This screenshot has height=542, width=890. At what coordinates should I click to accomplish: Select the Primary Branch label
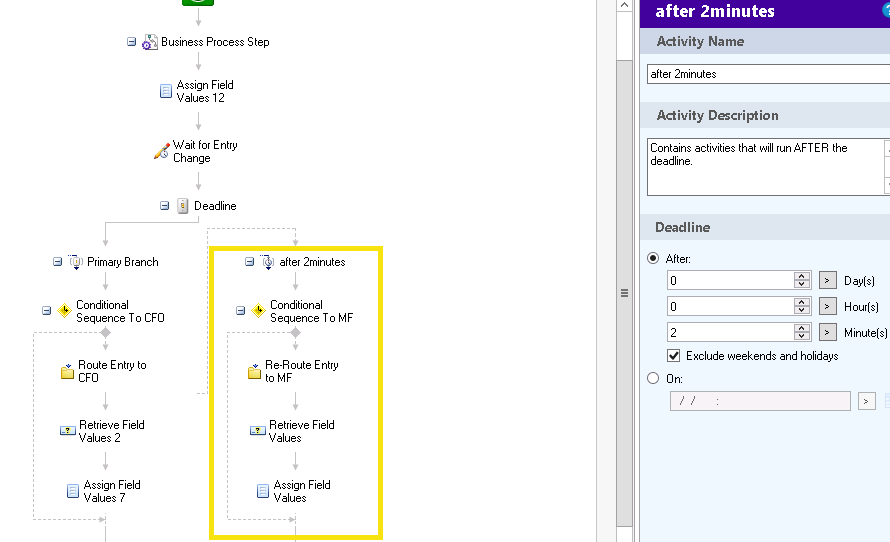pyautogui.click(x=123, y=262)
